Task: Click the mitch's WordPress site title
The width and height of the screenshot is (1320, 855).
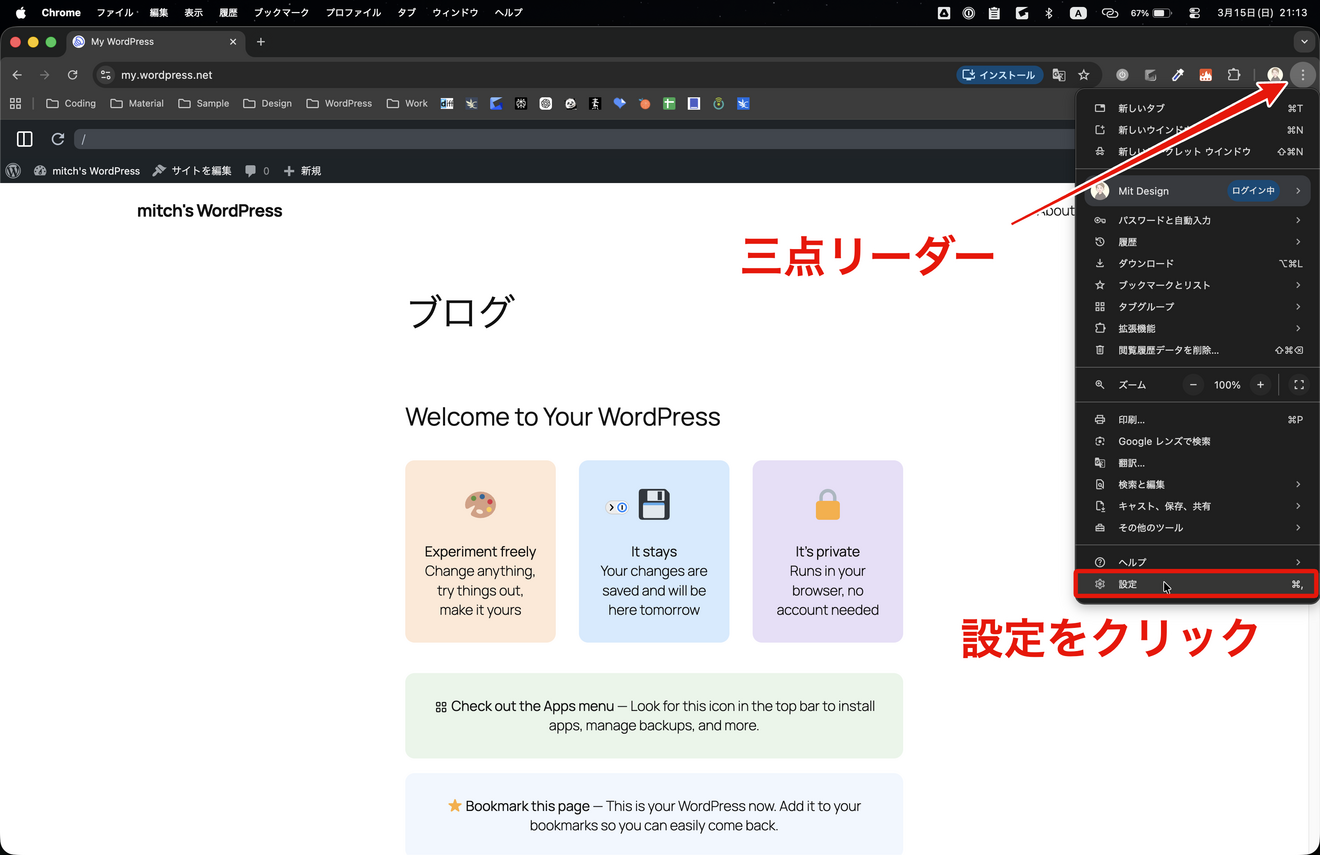Action: point(210,211)
